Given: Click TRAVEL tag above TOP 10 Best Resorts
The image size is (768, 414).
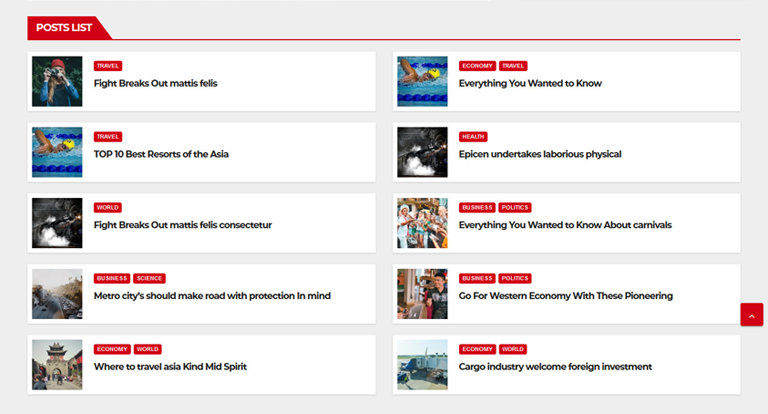Looking at the screenshot, I should tap(108, 137).
